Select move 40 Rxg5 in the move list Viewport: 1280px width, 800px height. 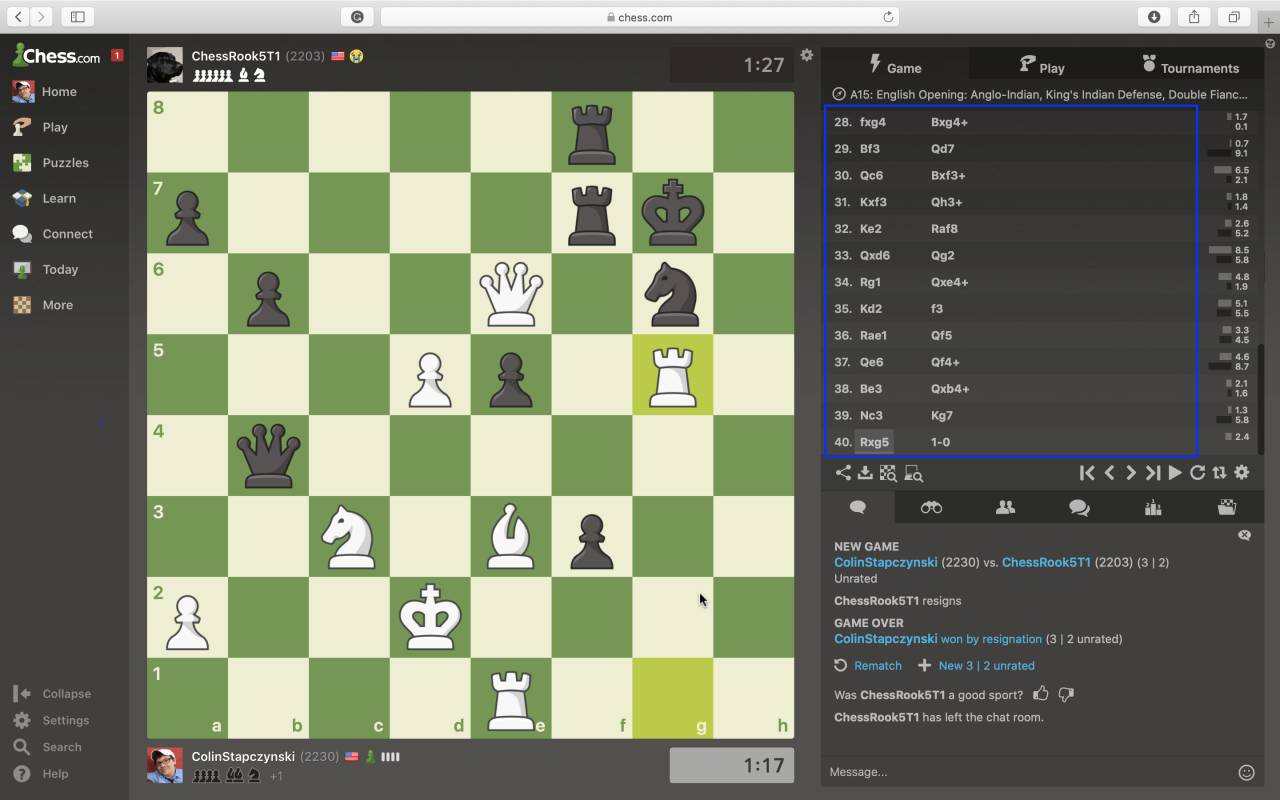point(874,441)
